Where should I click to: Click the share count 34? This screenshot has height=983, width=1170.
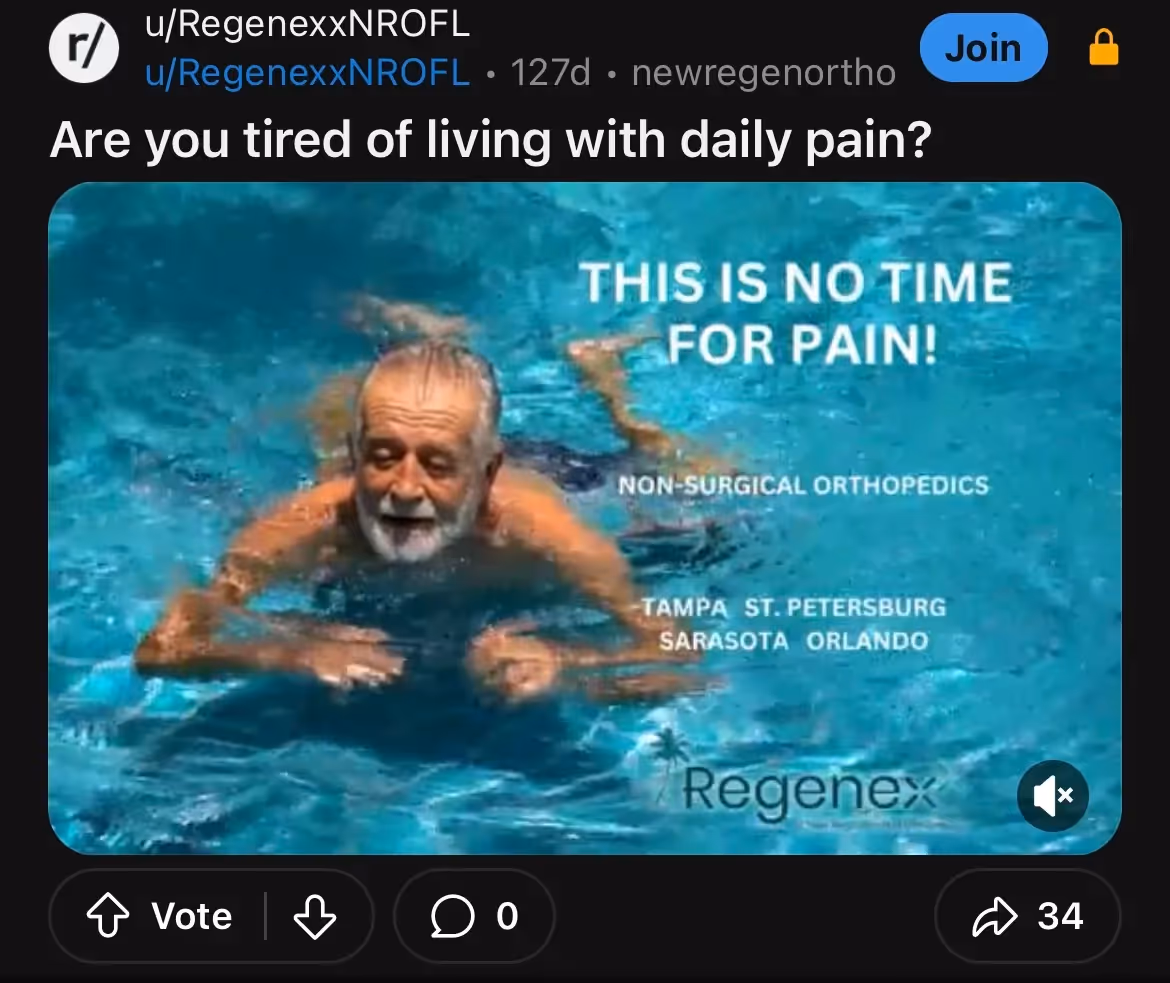(x=1060, y=916)
